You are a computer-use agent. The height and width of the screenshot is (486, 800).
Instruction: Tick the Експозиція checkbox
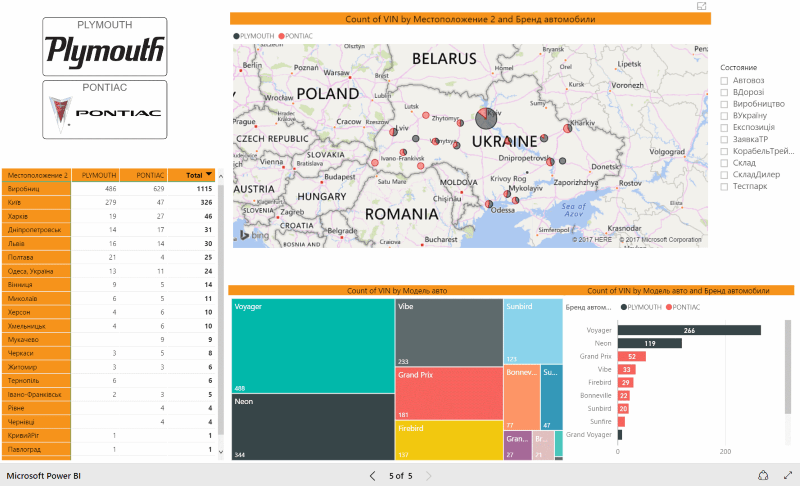click(x=724, y=127)
